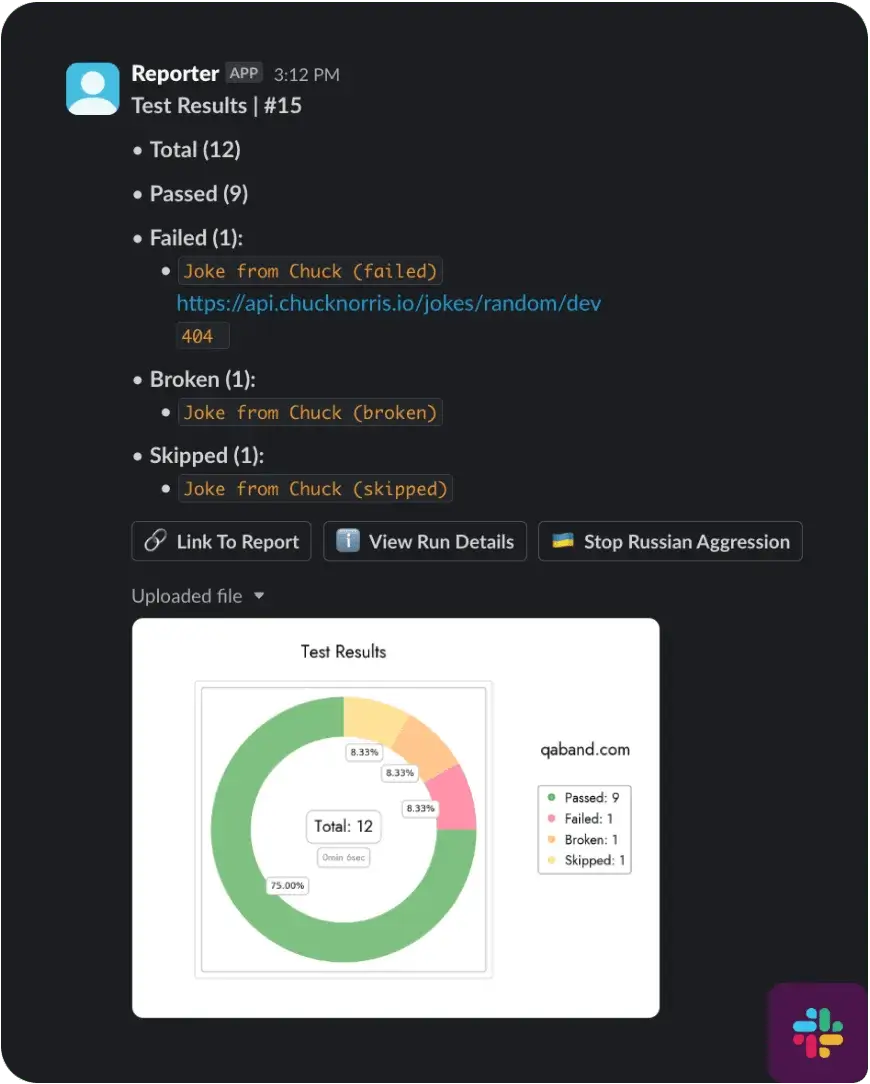Image resolution: width=870 pixels, height=1084 pixels.
Task: Click the Reporter app avatar icon
Action: pyautogui.click(x=92, y=88)
